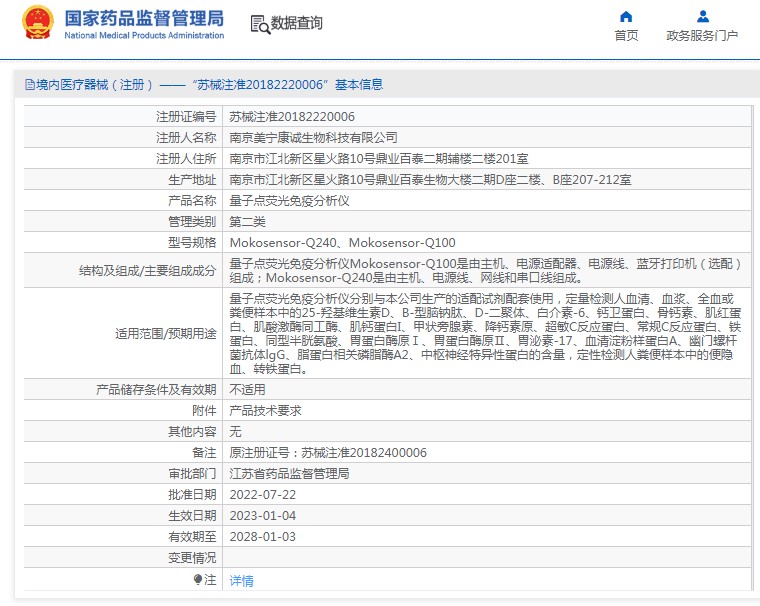The image size is (760, 606).
Task: Click the lightbulb icon beside 注
Action: click(x=197, y=579)
